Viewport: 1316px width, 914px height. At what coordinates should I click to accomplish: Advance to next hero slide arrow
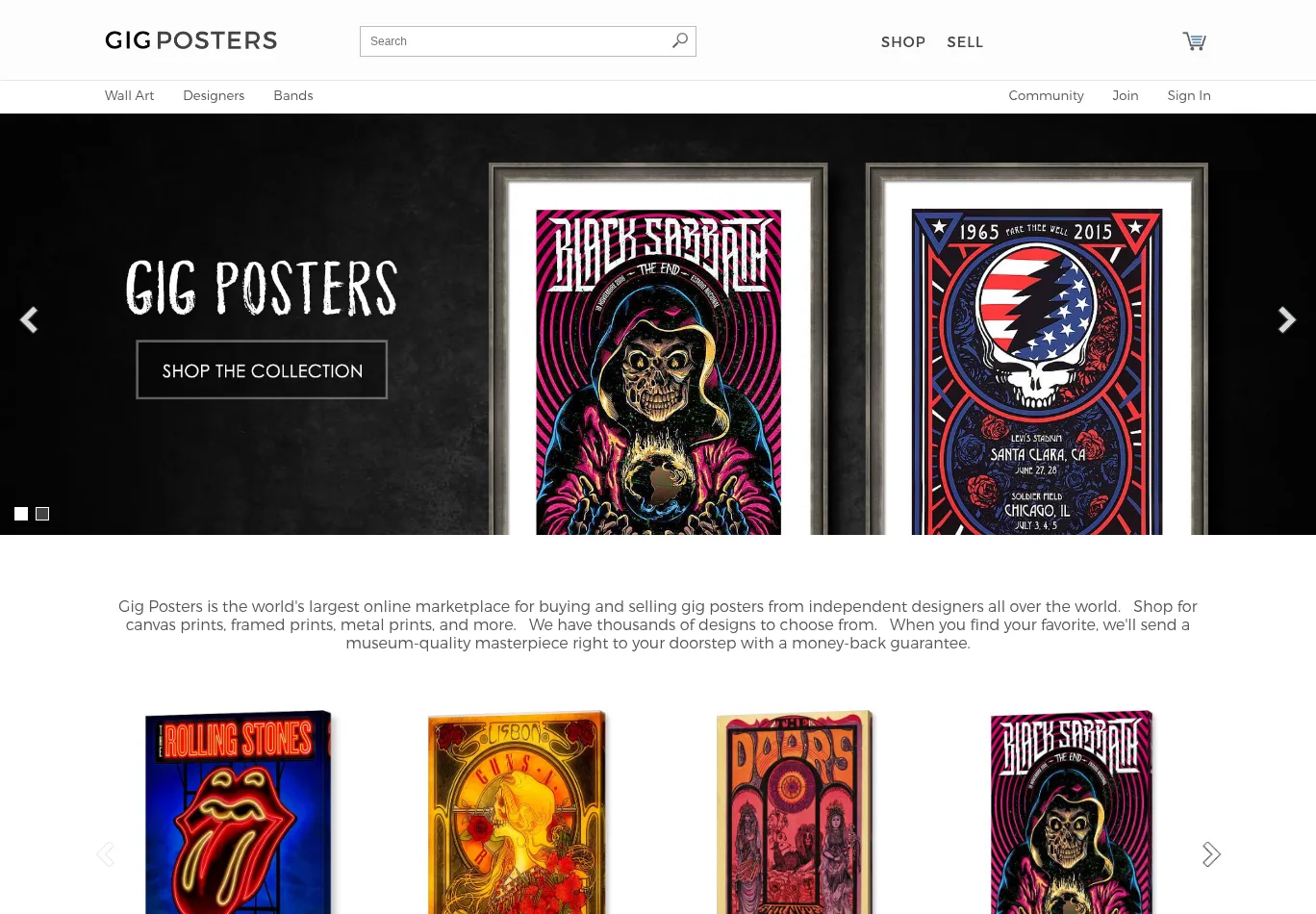click(x=1286, y=319)
